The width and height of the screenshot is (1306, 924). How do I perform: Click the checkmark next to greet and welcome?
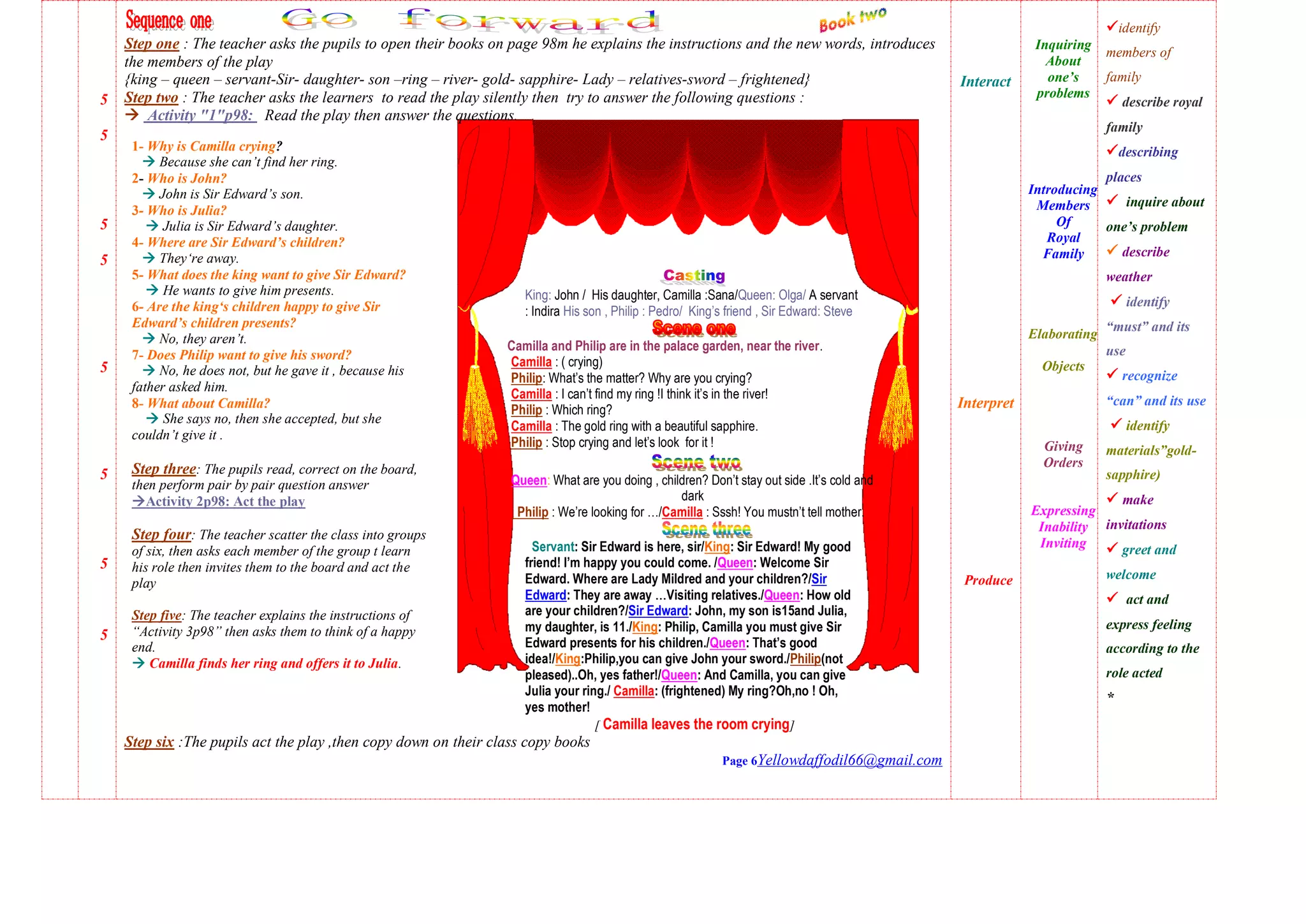pos(1112,548)
